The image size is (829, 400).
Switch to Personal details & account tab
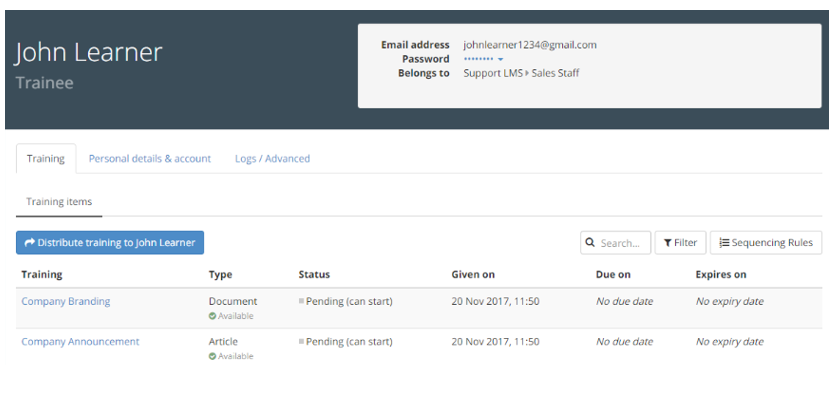tap(150, 158)
